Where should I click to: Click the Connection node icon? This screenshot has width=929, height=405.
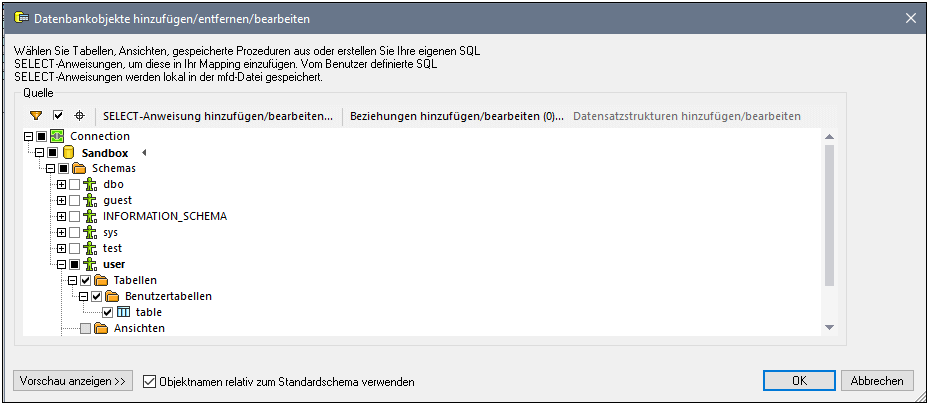point(57,136)
